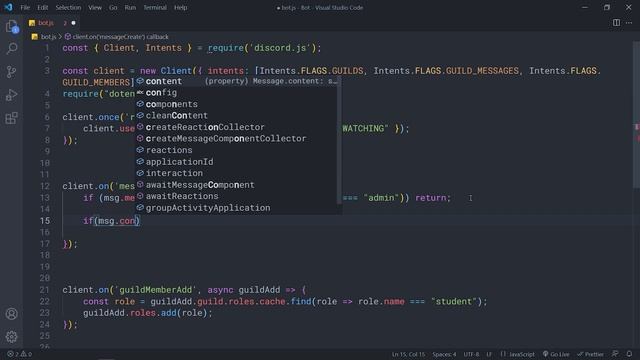Choose the 'awaitReactions' suggestion
The image size is (640, 360).
238,196
